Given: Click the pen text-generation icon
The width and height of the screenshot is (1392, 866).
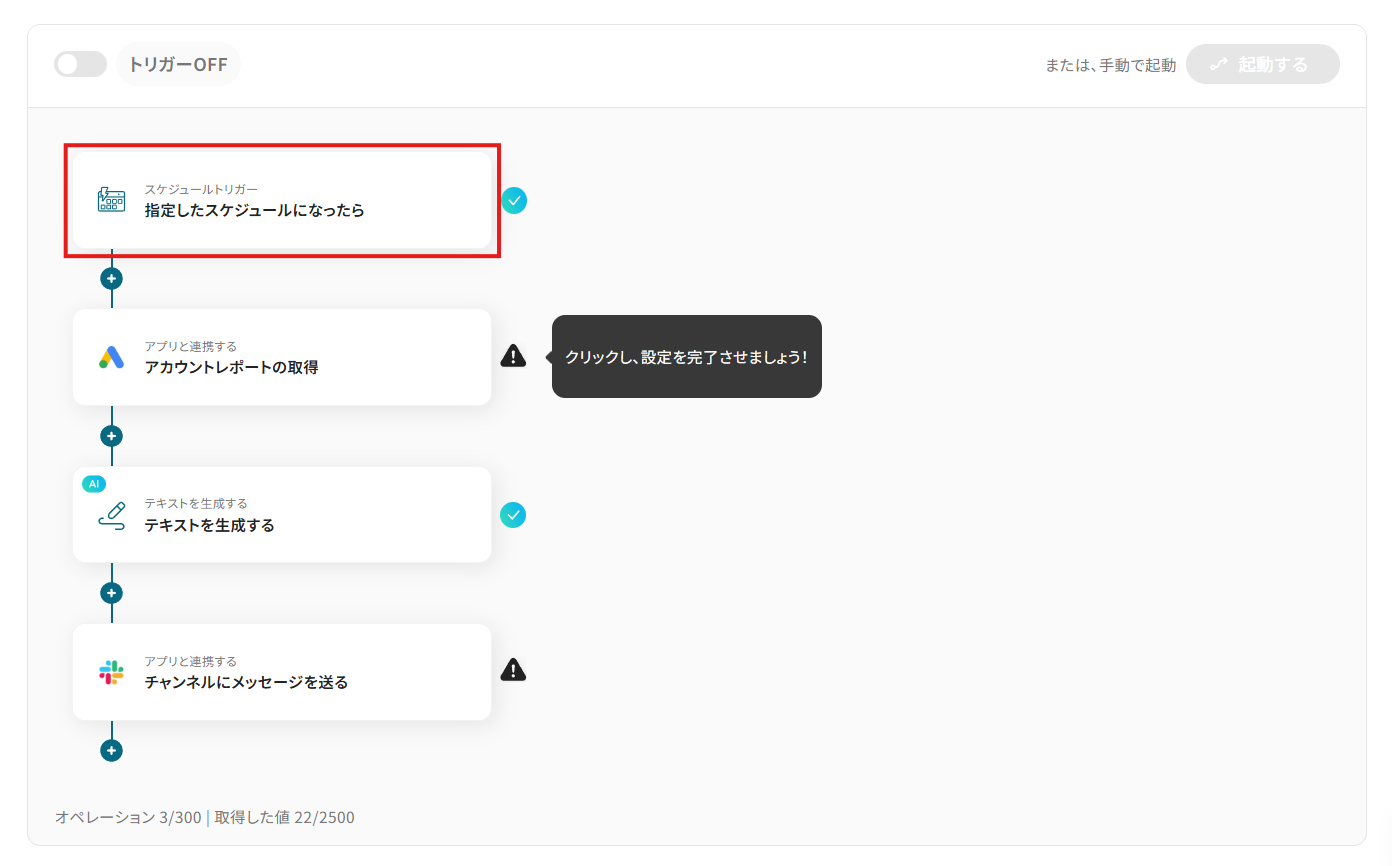Looking at the screenshot, I should pos(111,516).
